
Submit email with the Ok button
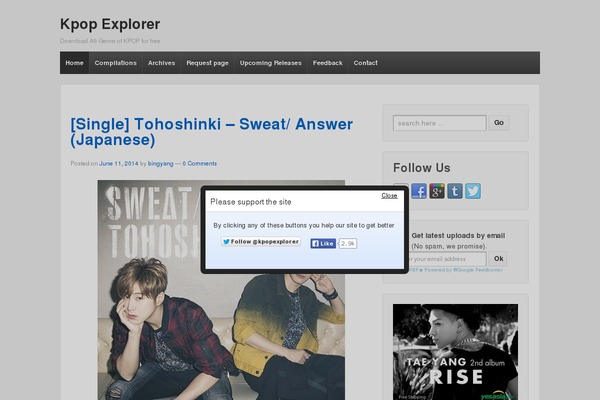[x=497, y=259]
